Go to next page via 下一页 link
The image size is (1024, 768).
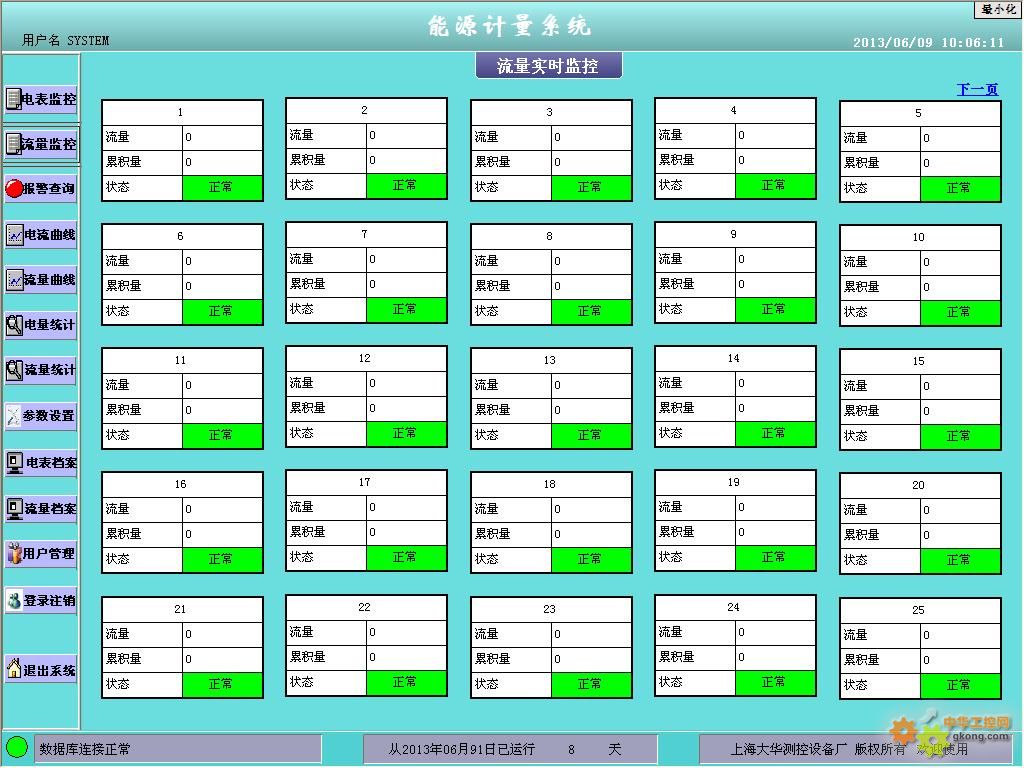click(977, 90)
